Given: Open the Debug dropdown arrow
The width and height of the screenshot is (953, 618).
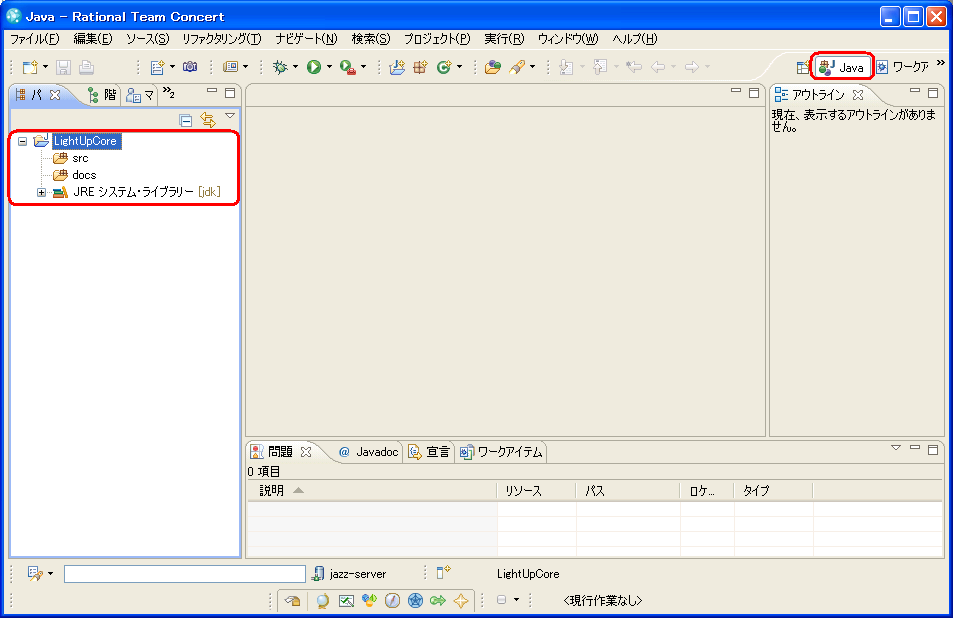Looking at the screenshot, I should (x=295, y=67).
